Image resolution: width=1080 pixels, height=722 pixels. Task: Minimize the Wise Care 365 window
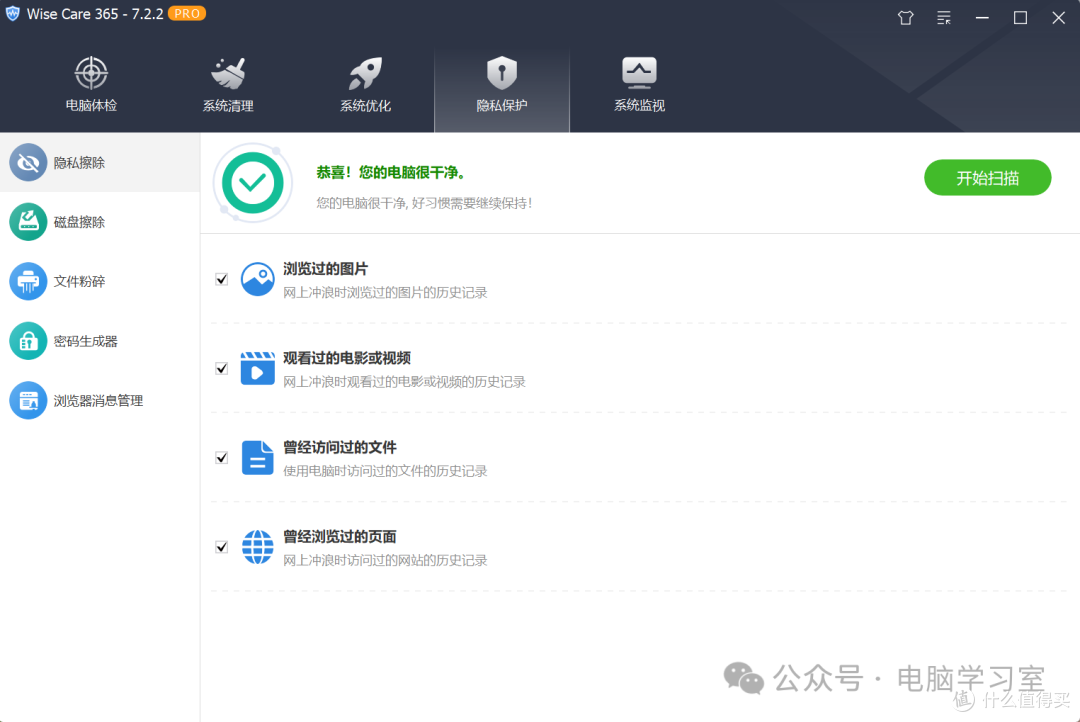pos(982,18)
